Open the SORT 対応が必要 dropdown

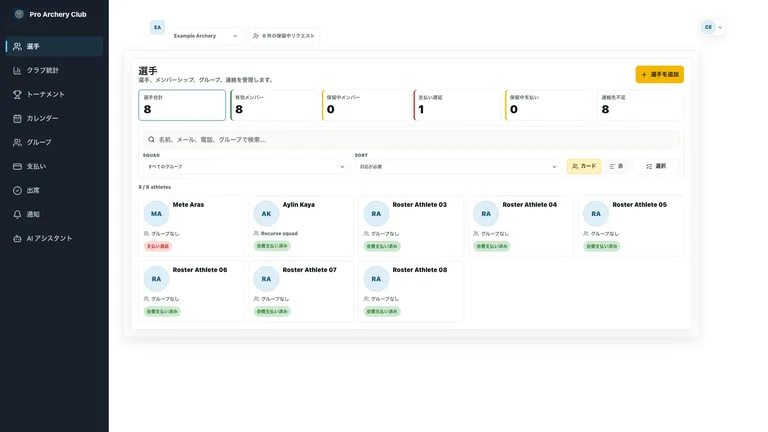coord(458,167)
